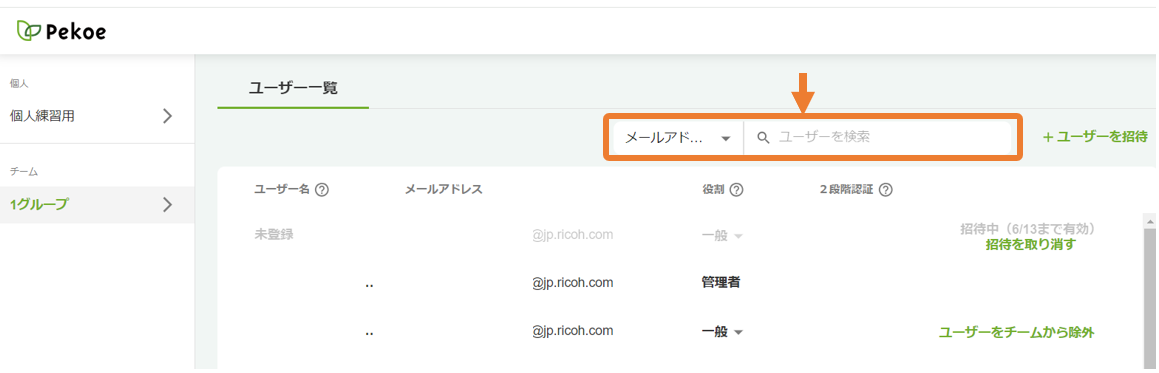
Task: Click the 個人 section label
Action: point(19,83)
